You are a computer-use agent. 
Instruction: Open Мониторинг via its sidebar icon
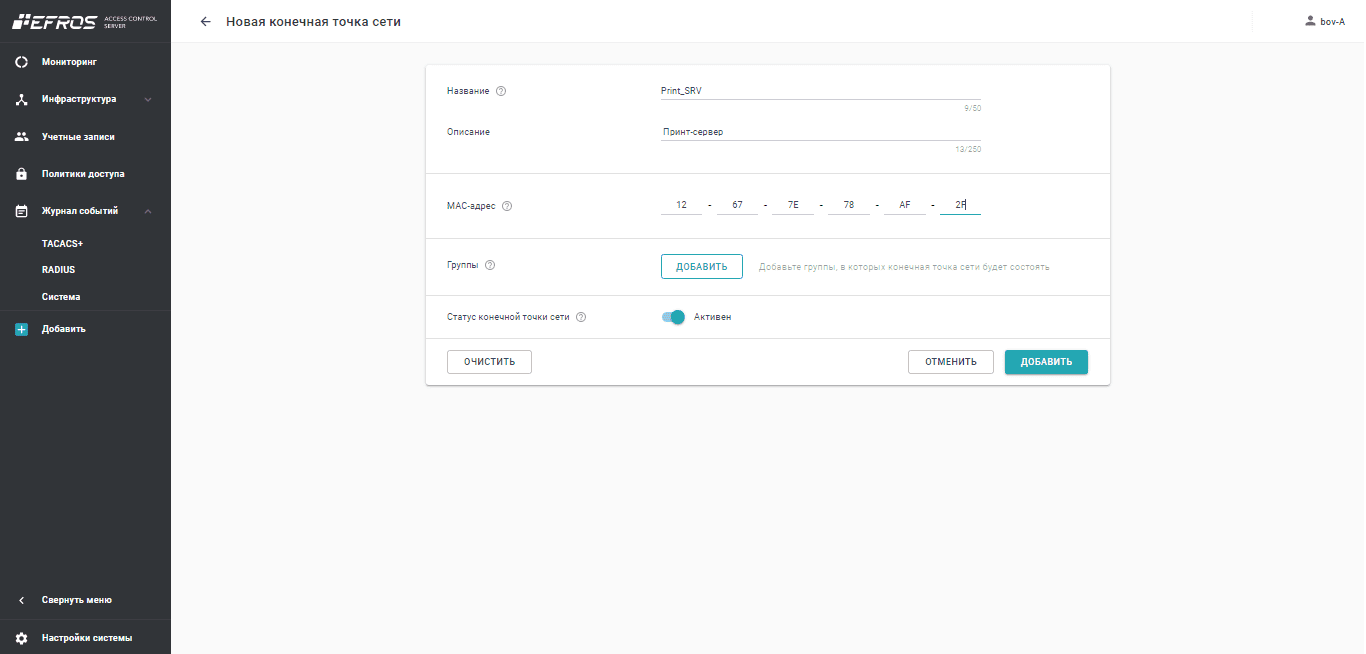point(21,62)
